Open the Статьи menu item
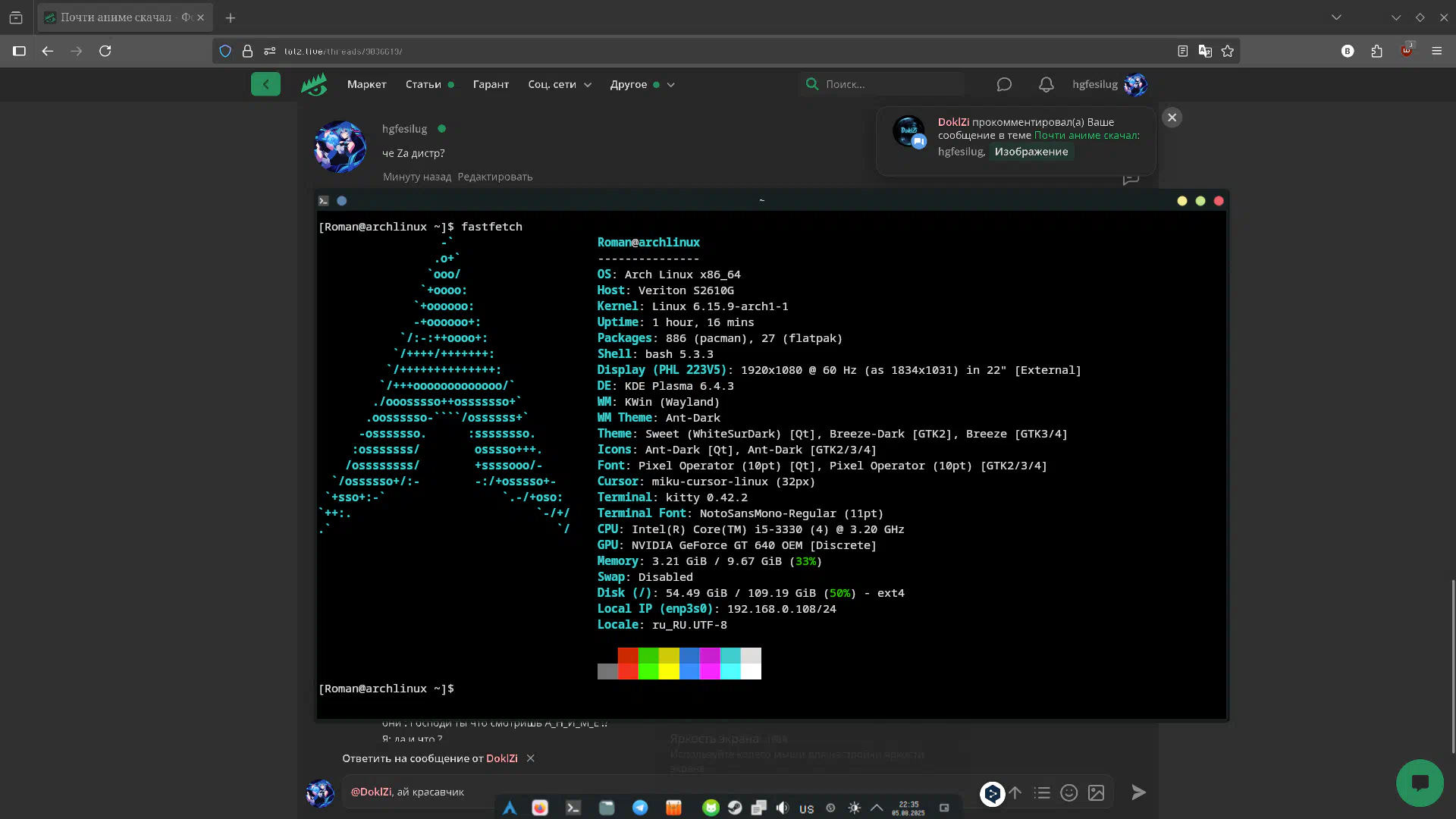 click(423, 84)
